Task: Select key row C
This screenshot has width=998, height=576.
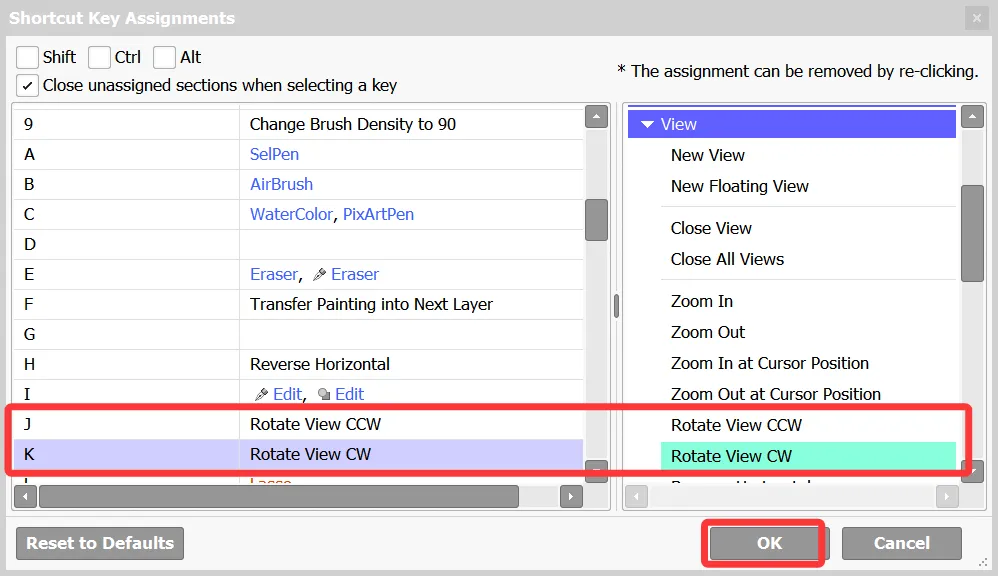Action: point(298,214)
